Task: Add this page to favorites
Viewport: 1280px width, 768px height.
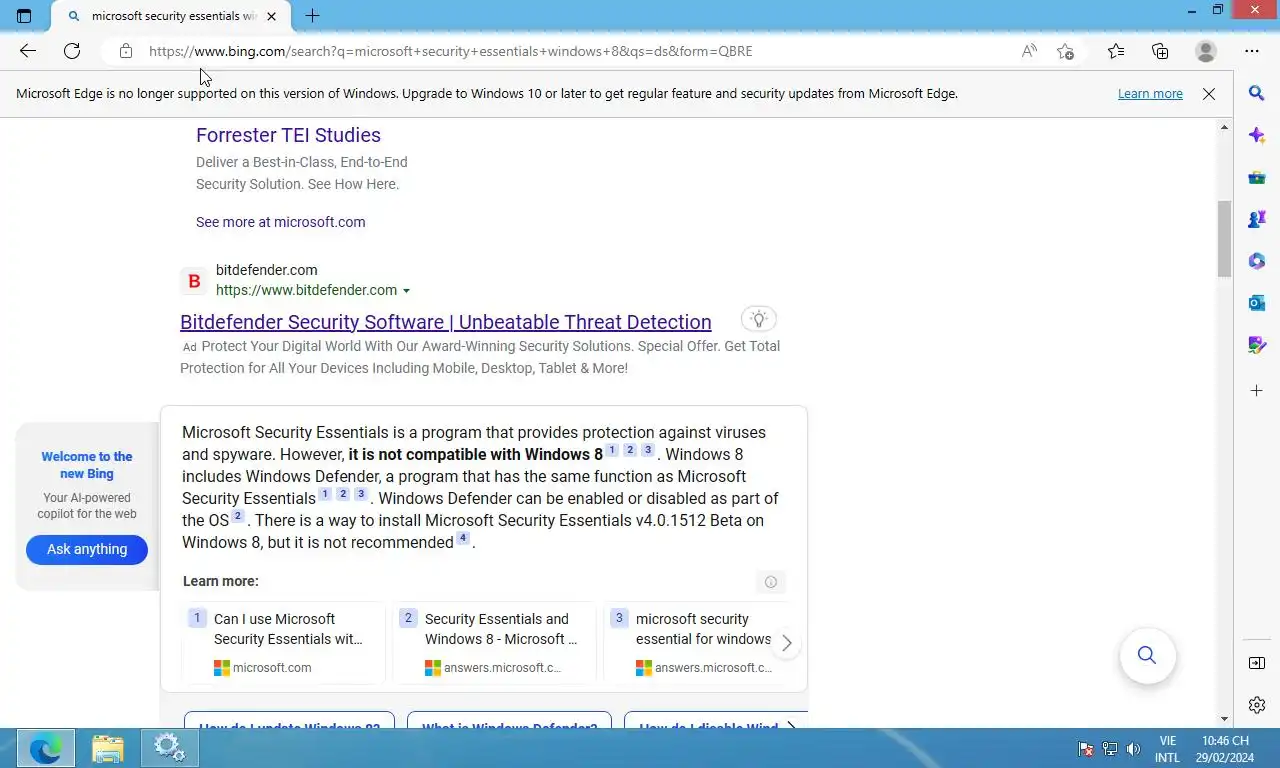Action: (x=1066, y=51)
